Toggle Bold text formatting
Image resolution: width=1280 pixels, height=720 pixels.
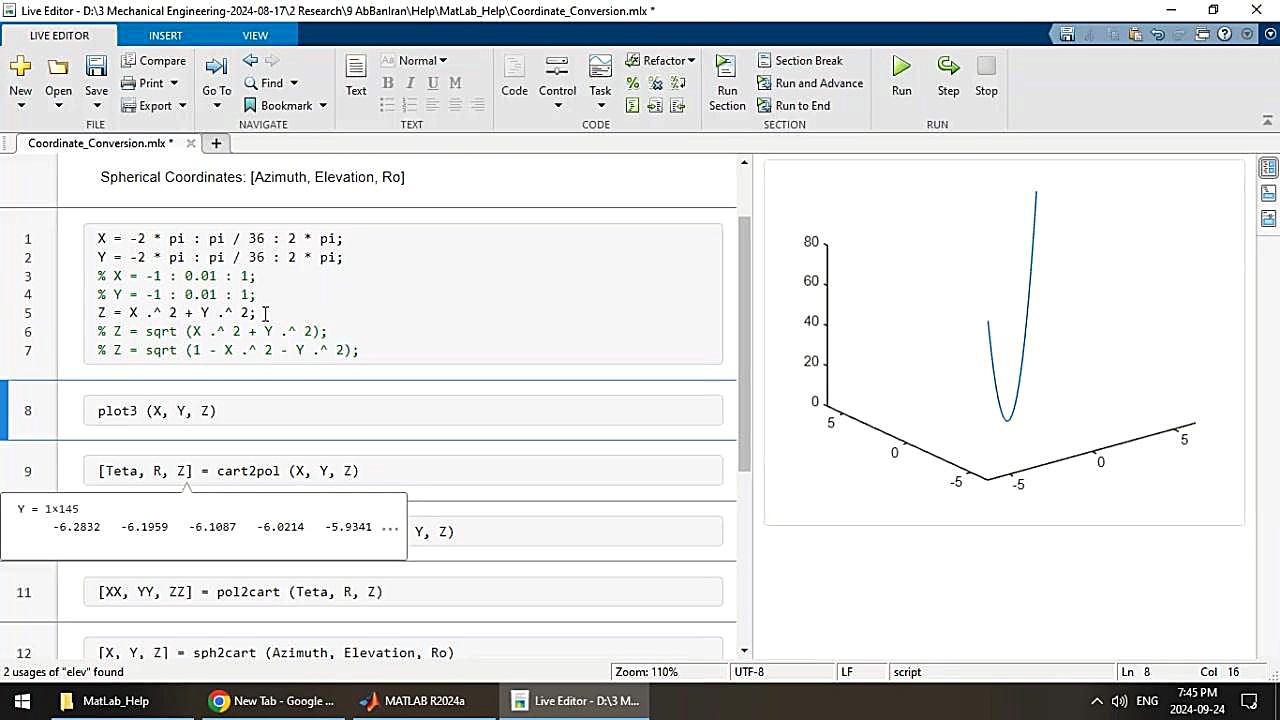pyautogui.click(x=388, y=83)
